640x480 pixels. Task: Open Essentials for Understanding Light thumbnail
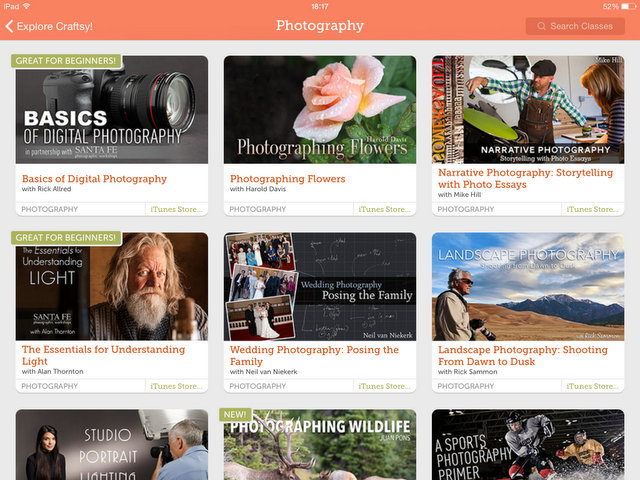[x=112, y=287]
